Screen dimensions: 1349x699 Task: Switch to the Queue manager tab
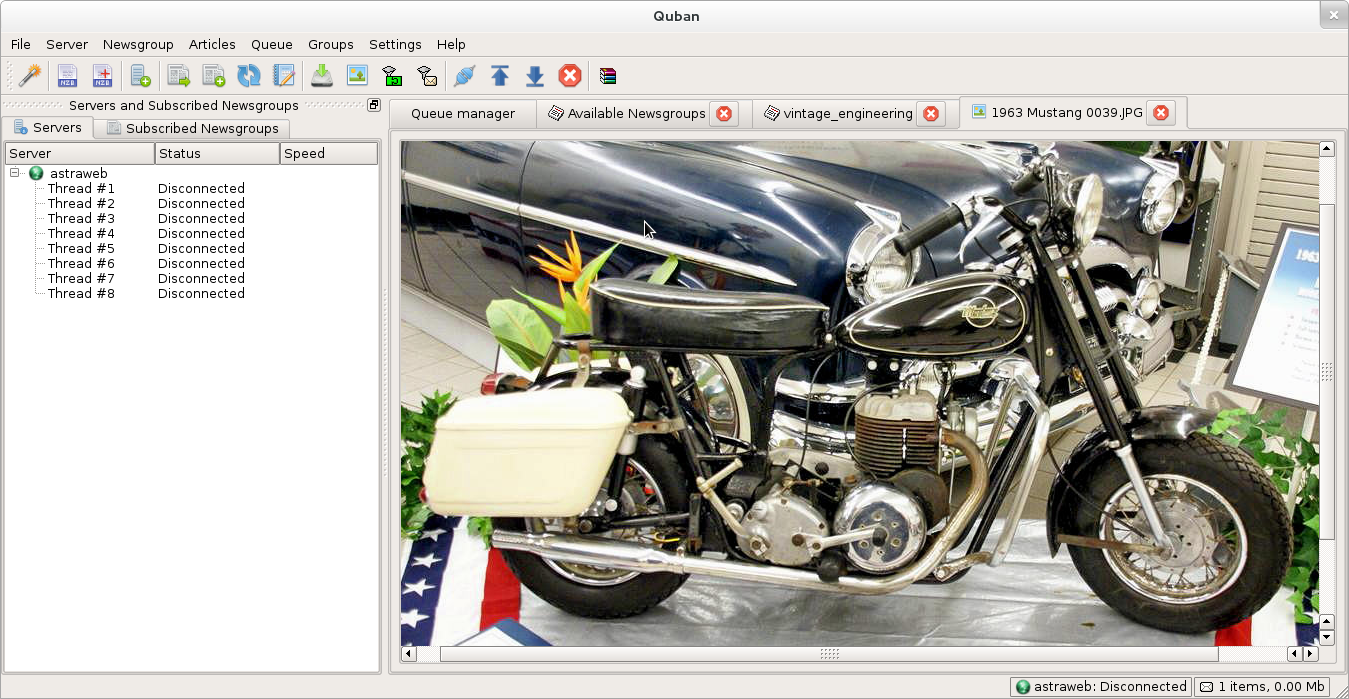point(462,113)
